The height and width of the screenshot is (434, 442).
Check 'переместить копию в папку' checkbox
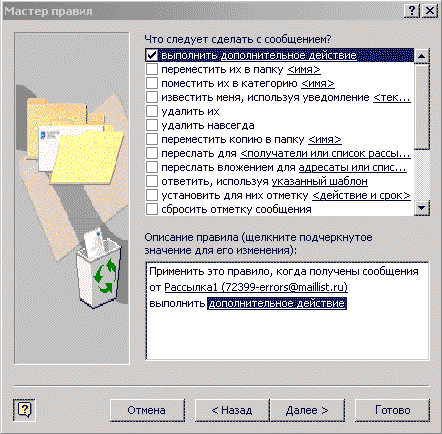click(152, 139)
